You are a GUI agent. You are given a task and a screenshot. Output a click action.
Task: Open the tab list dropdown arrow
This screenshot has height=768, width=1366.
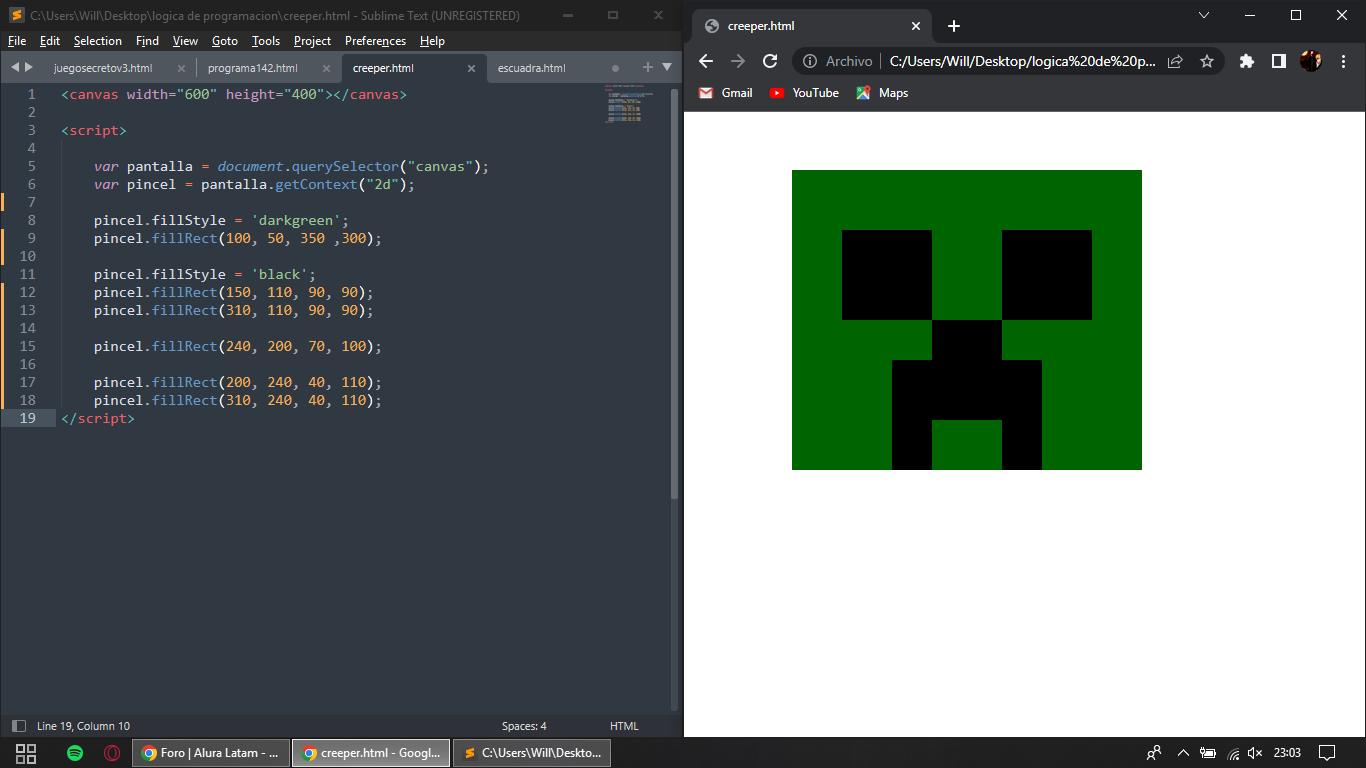tap(667, 67)
